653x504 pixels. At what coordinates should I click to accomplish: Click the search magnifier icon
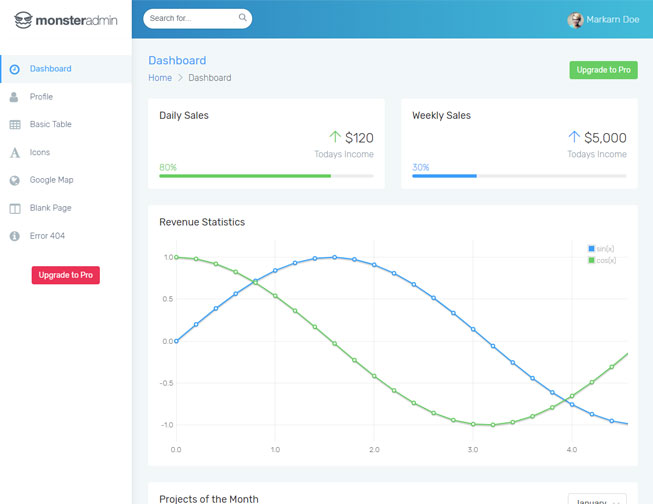tap(242, 18)
